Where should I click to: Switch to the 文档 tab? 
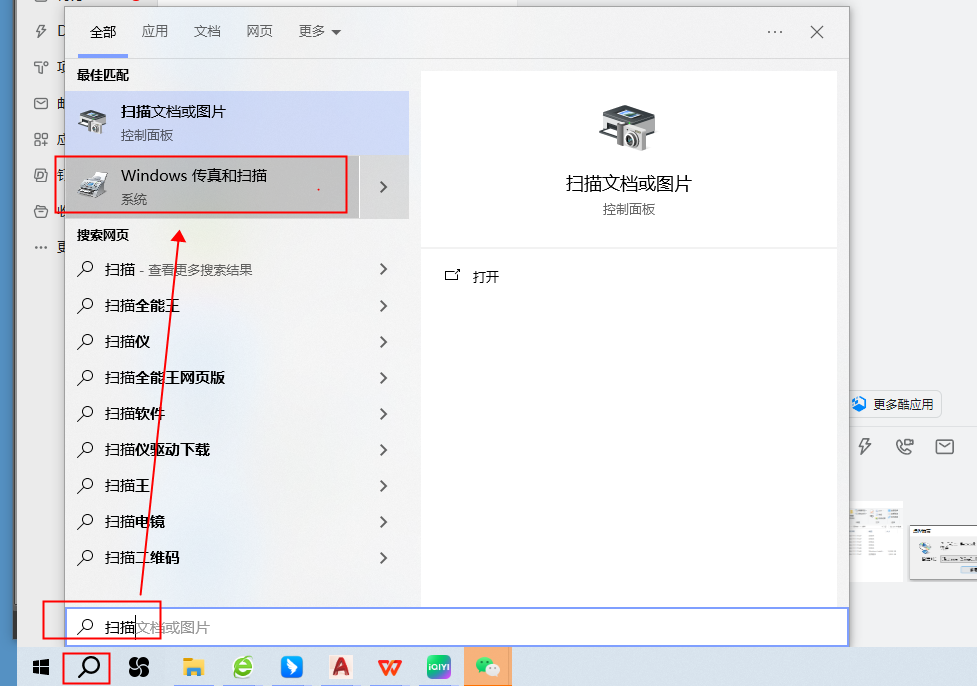(x=207, y=32)
